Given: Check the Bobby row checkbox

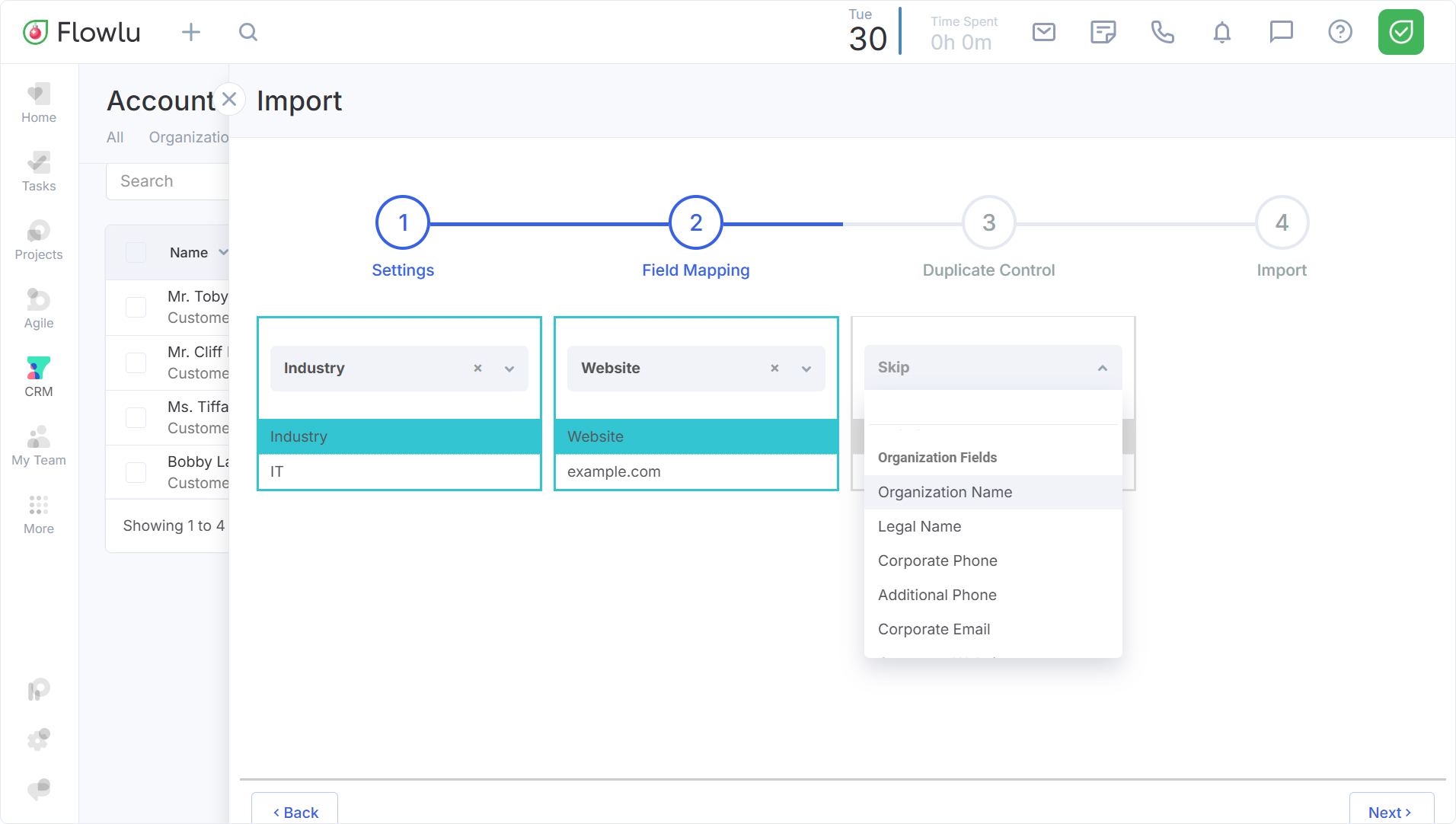Looking at the screenshot, I should point(136,472).
